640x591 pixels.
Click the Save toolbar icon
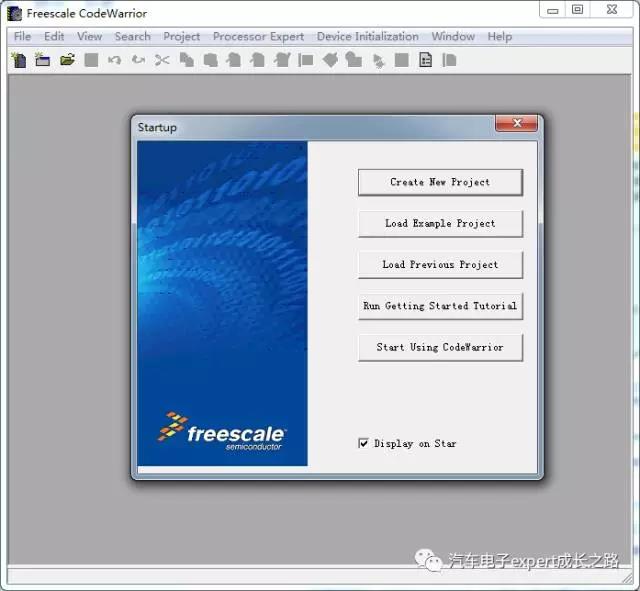[x=91, y=60]
